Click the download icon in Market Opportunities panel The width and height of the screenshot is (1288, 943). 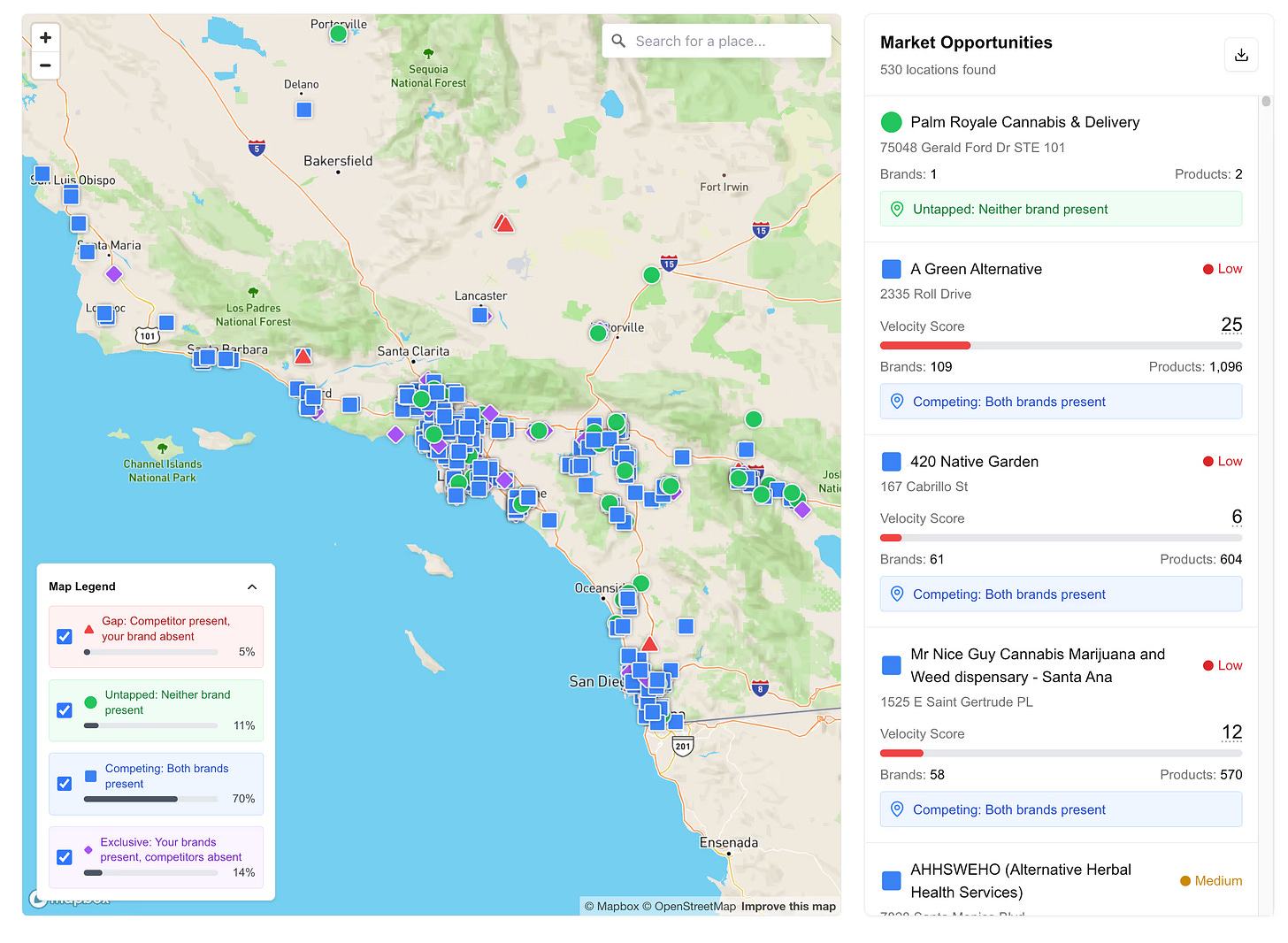coord(1241,54)
